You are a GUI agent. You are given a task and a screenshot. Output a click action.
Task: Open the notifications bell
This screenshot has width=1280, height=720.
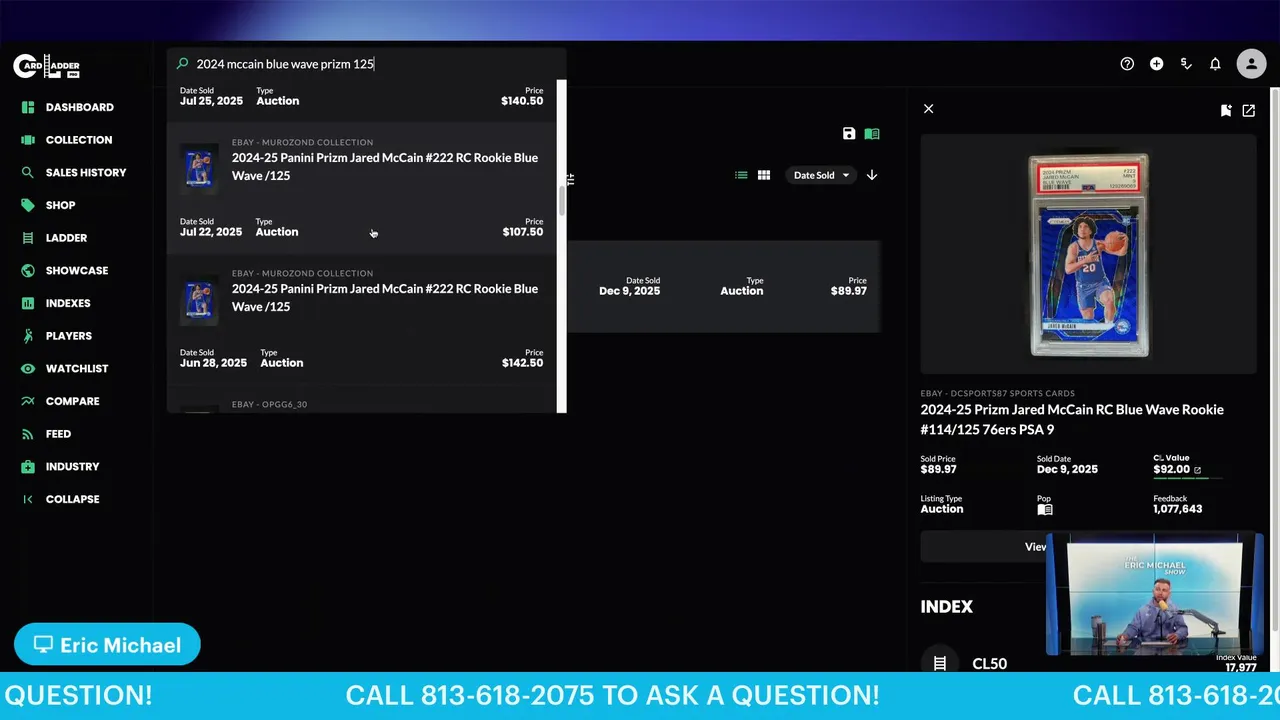click(x=1215, y=64)
